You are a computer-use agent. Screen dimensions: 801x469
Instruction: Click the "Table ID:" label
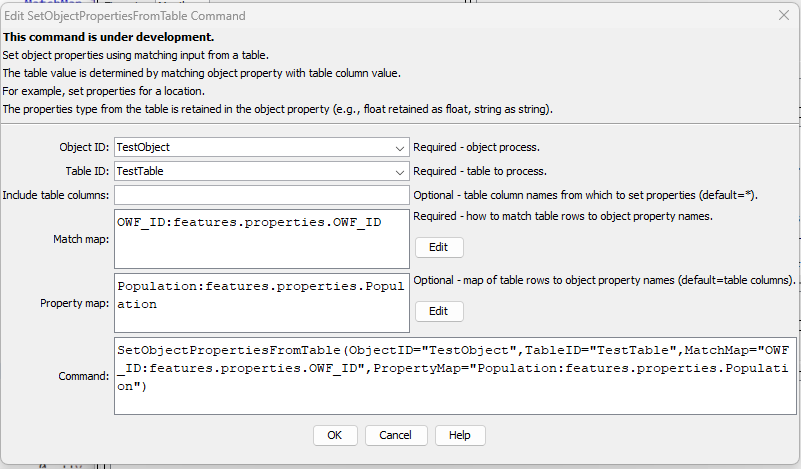click(x=87, y=171)
